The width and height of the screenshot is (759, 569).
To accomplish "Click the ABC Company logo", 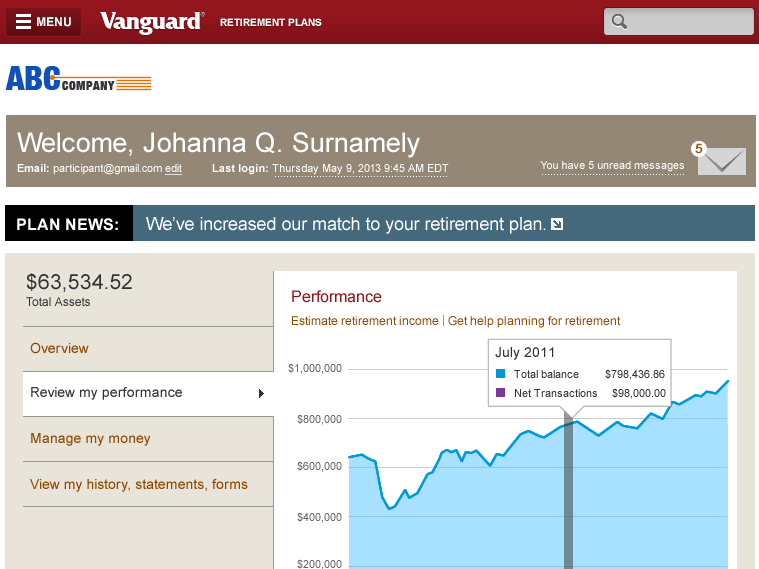I will click(78, 78).
